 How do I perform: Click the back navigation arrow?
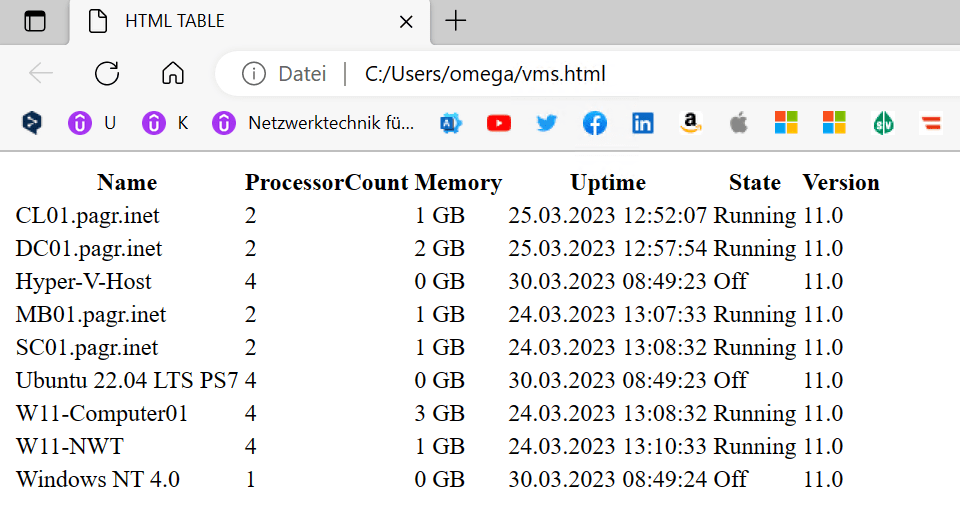pyautogui.click(x=41, y=73)
